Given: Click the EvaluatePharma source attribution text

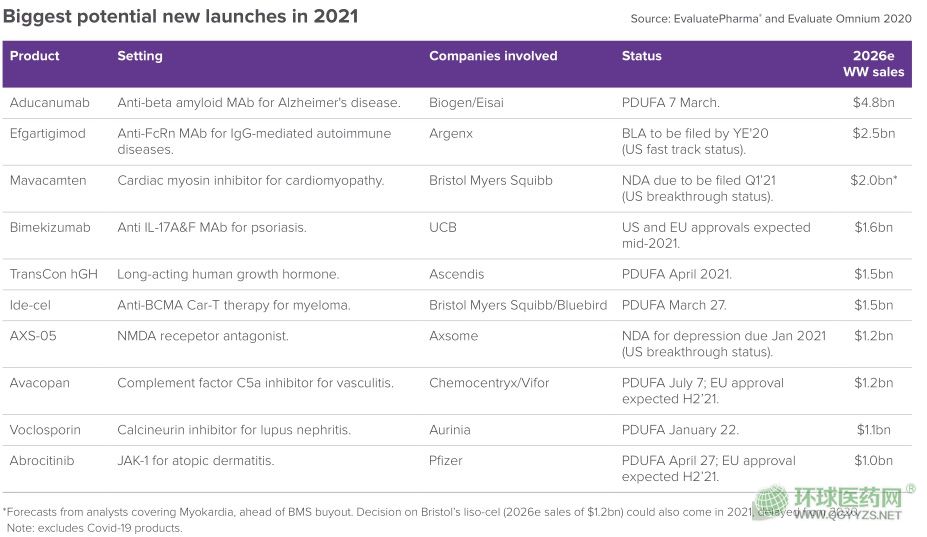Looking at the screenshot, I should [x=771, y=19].
